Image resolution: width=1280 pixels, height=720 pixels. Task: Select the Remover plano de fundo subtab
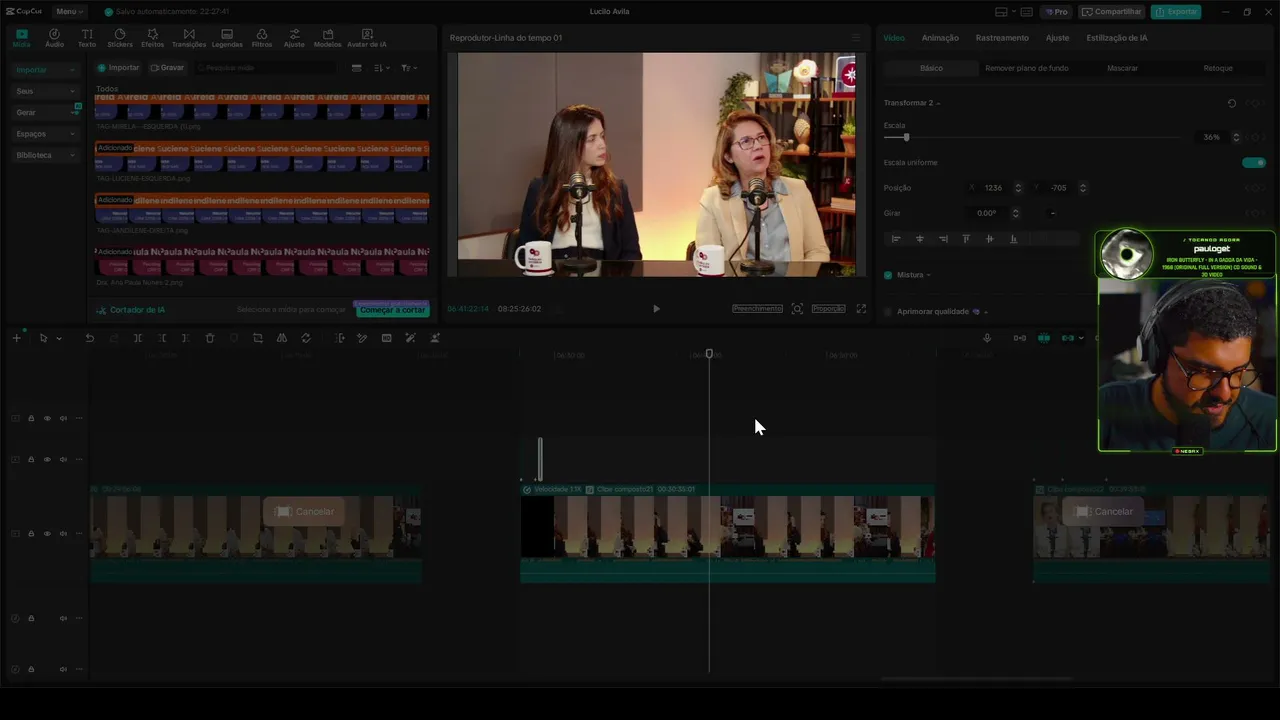pyautogui.click(x=1026, y=68)
